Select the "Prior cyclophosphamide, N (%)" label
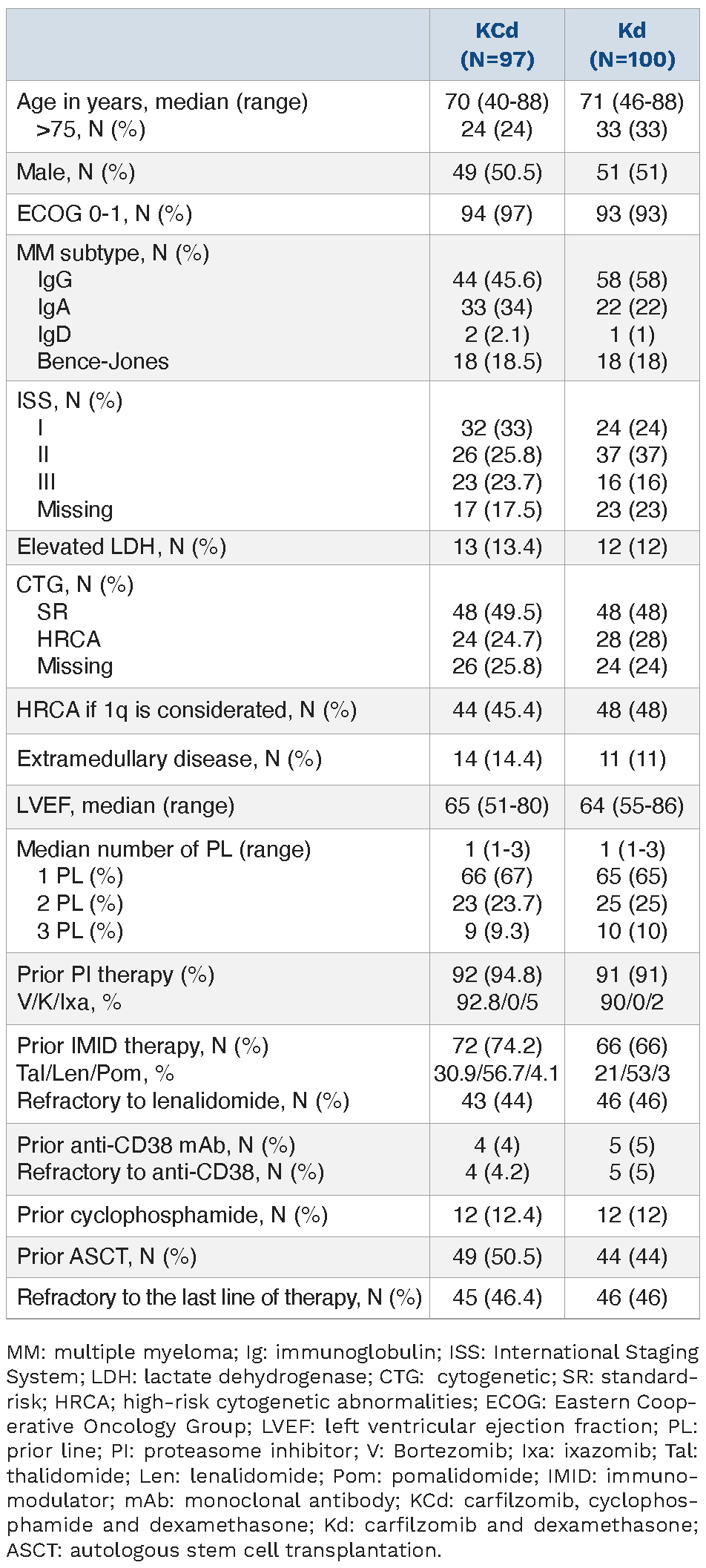706x1568 pixels. pos(172,1215)
